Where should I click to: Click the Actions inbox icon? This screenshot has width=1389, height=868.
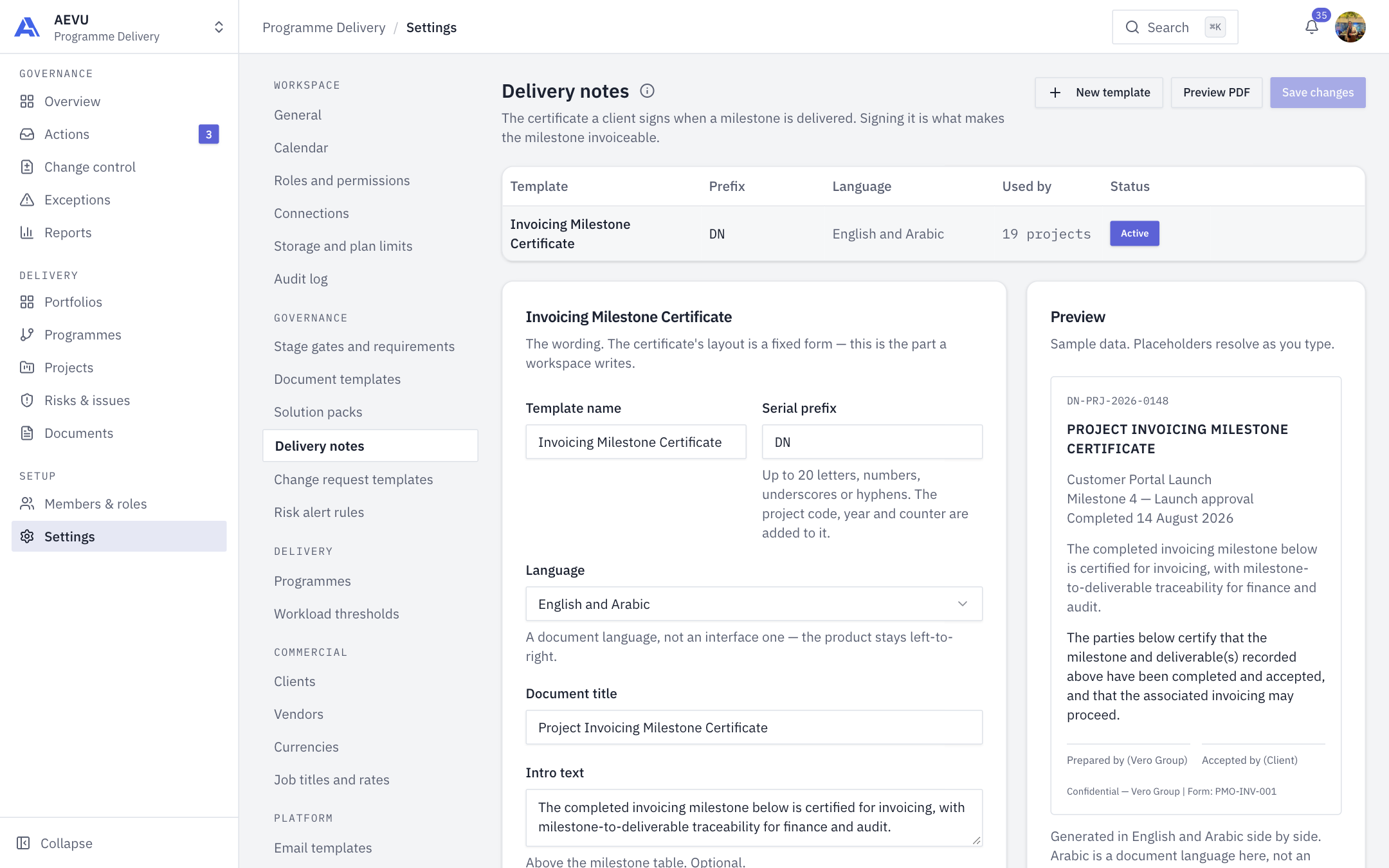[x=27, y=134]
